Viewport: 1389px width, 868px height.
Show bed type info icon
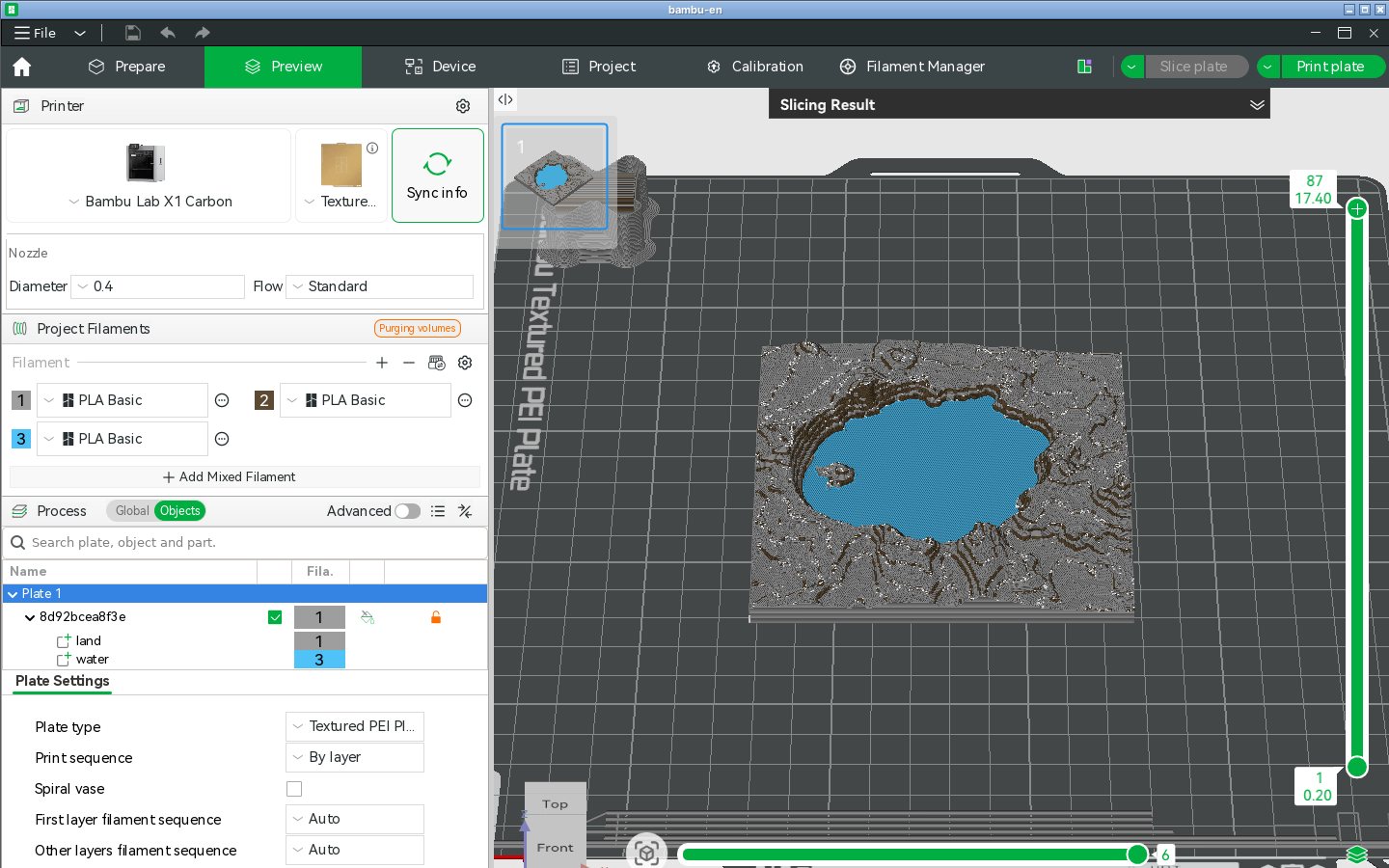[372, 149]
